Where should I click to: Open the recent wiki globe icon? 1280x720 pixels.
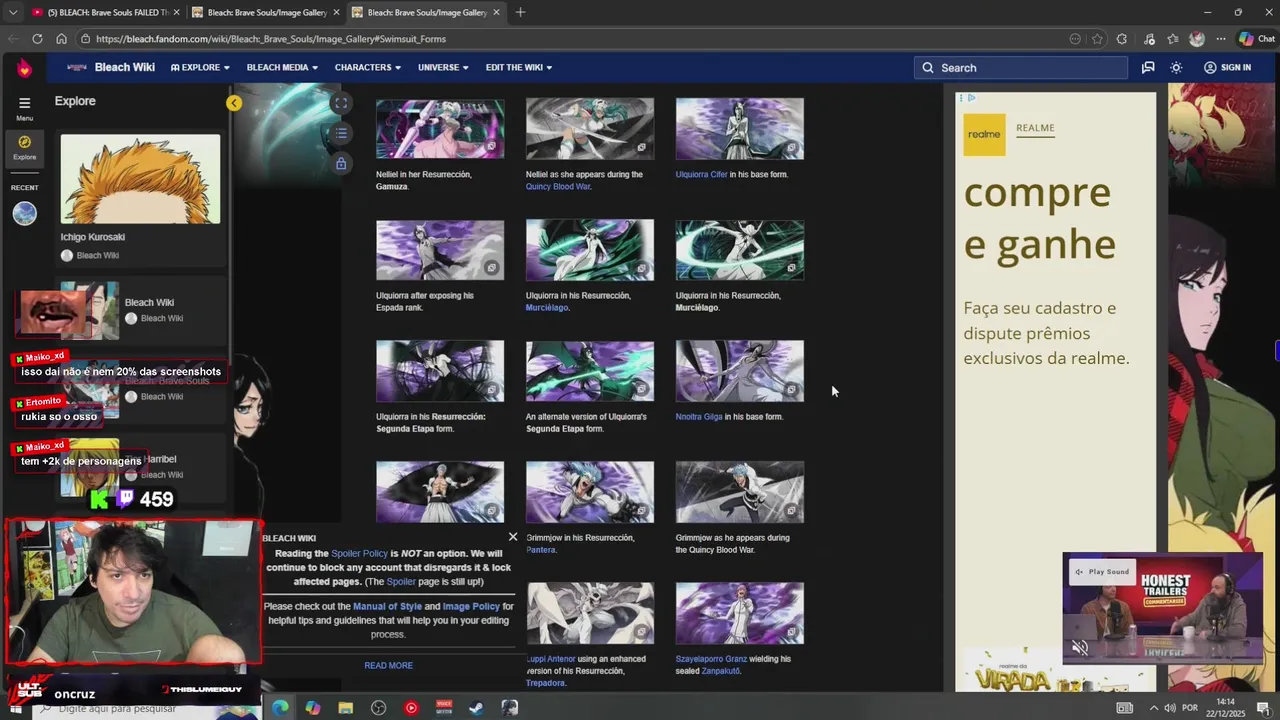click(24, 213)
